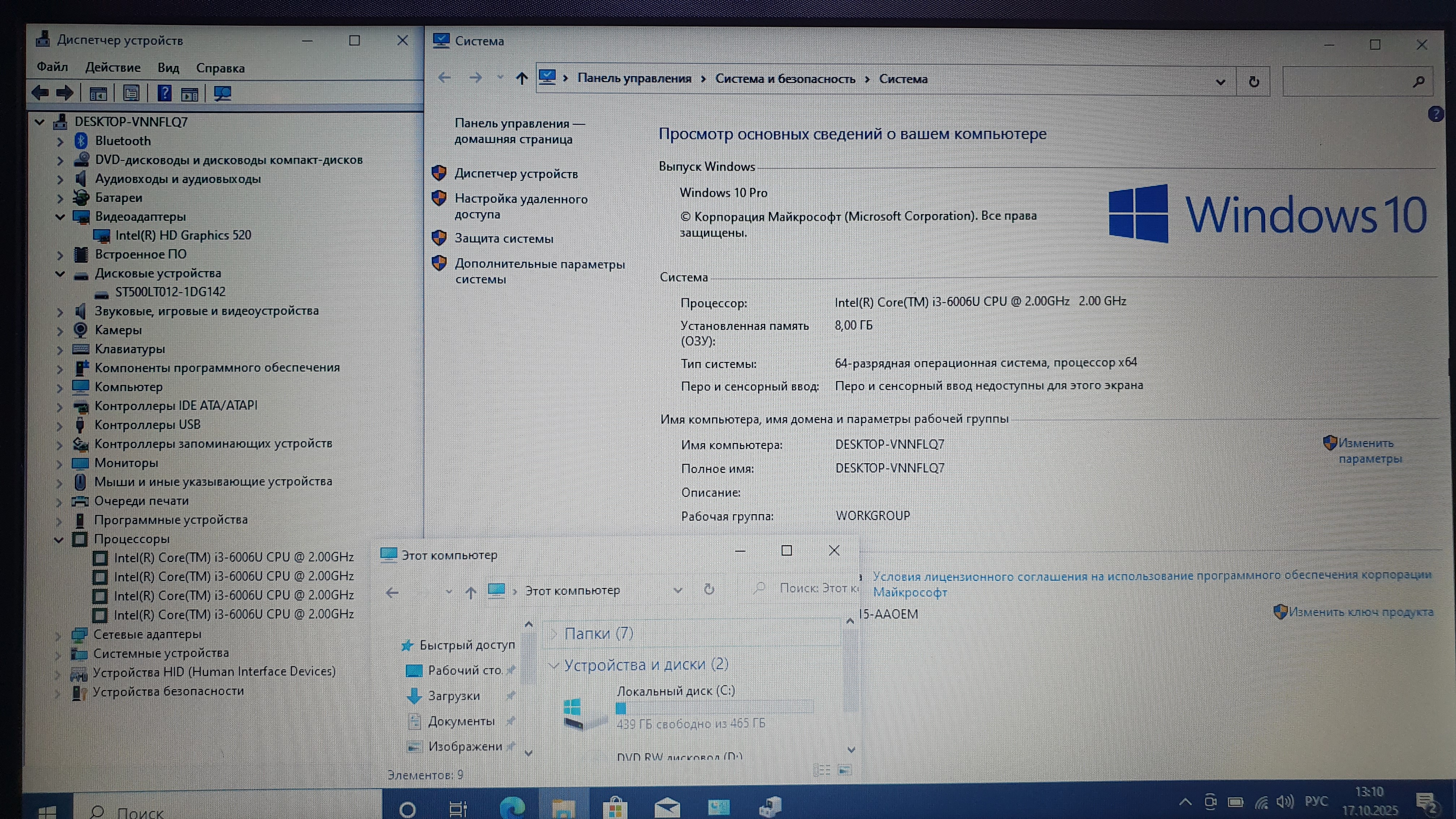
Task: Open the address bar history dropdown
Action: (x=1220, y=82)
